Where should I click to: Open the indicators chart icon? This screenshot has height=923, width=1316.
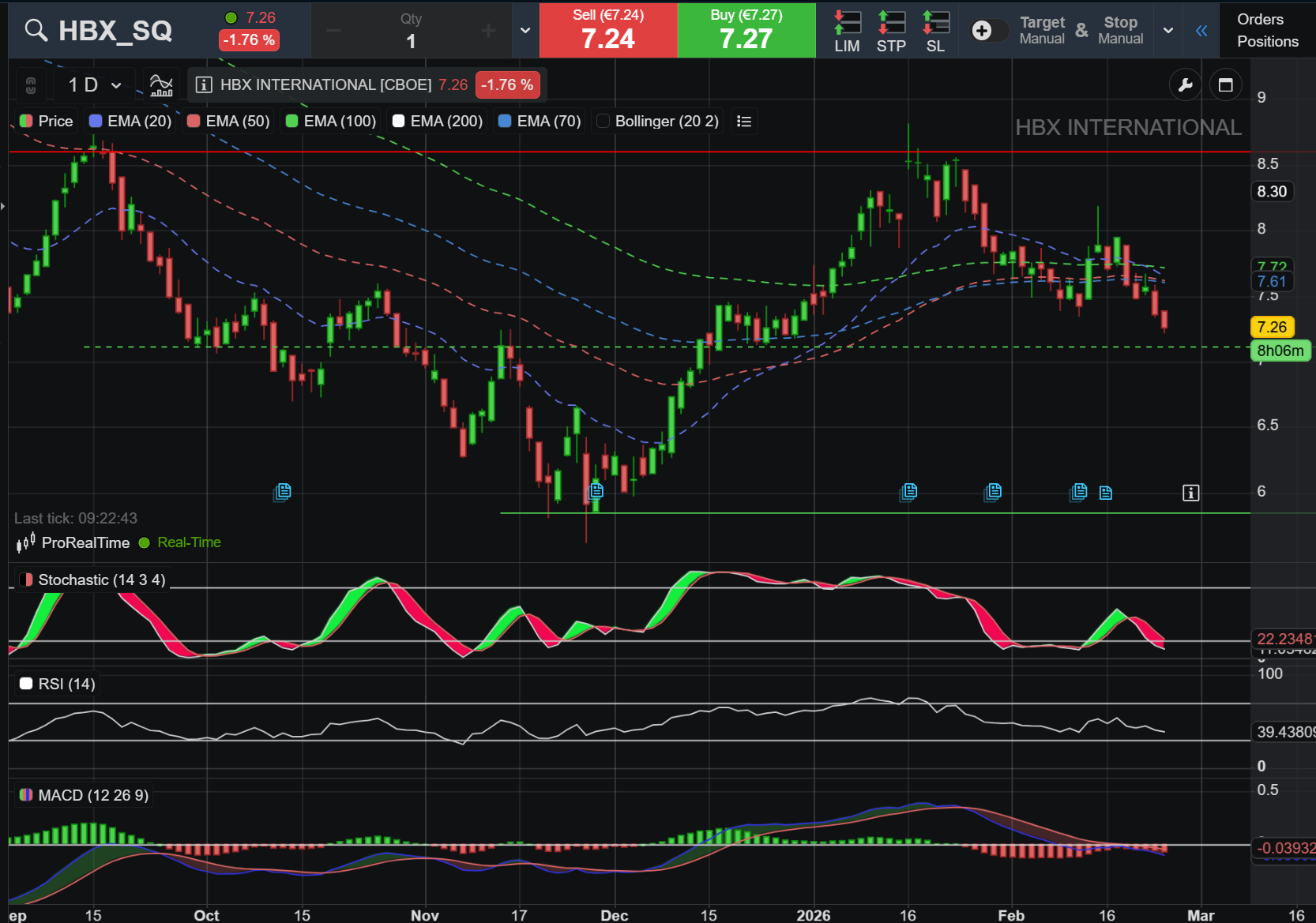pos(161,84)
